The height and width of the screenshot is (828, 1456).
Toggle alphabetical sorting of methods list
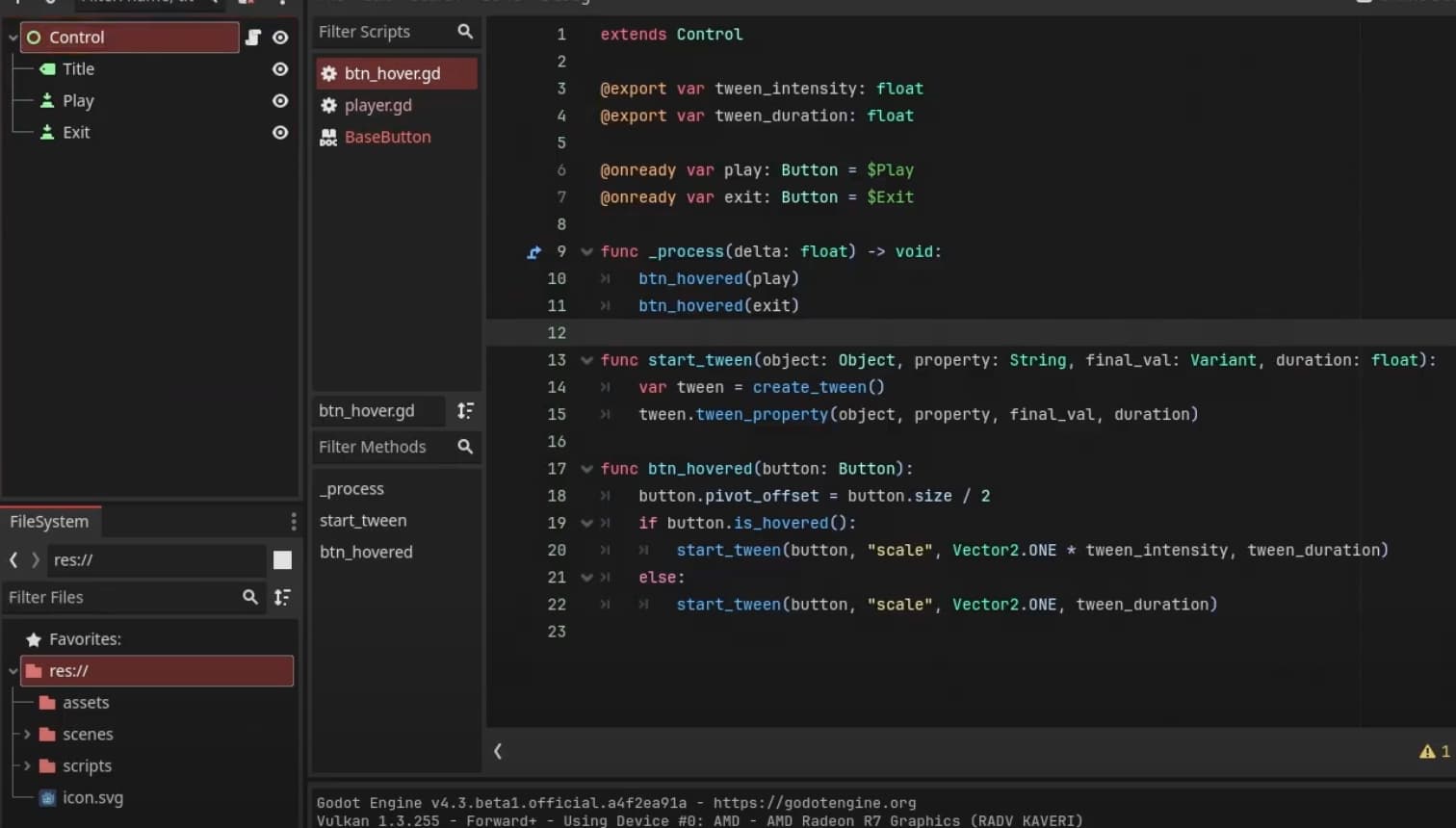(x=465, y=411)
